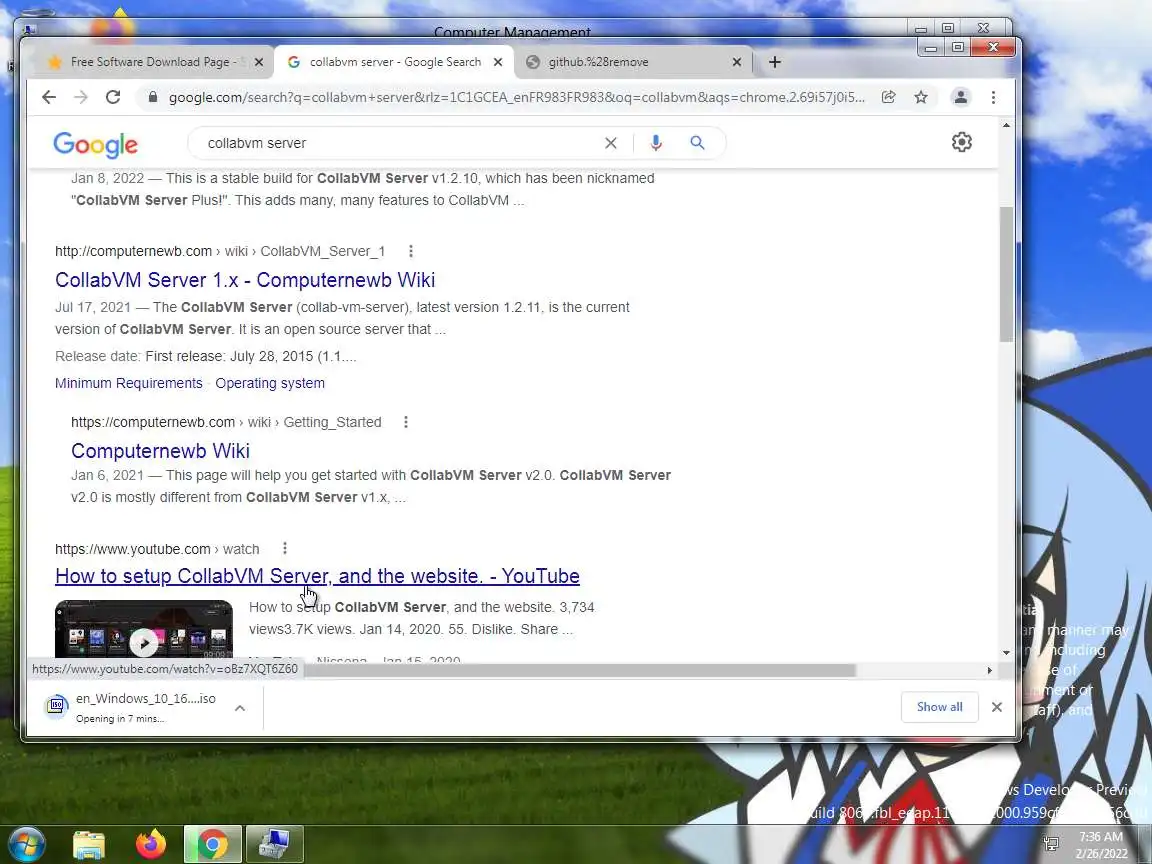Go to Google home via logo
1152x864 pixels.
(x=96, y=145)
